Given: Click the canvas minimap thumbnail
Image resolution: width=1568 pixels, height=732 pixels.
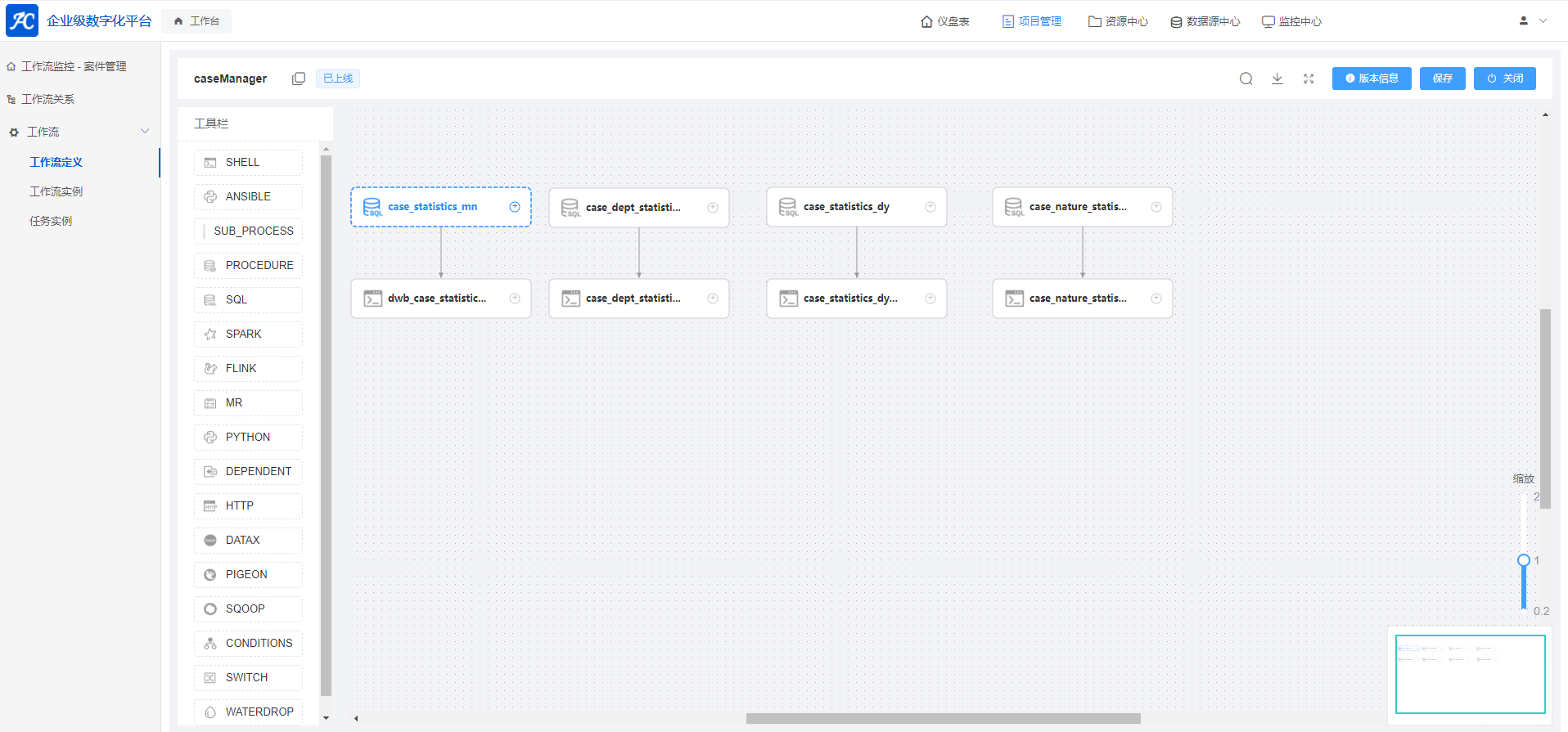Looking at the screenshot, I should coord(1470,674).
